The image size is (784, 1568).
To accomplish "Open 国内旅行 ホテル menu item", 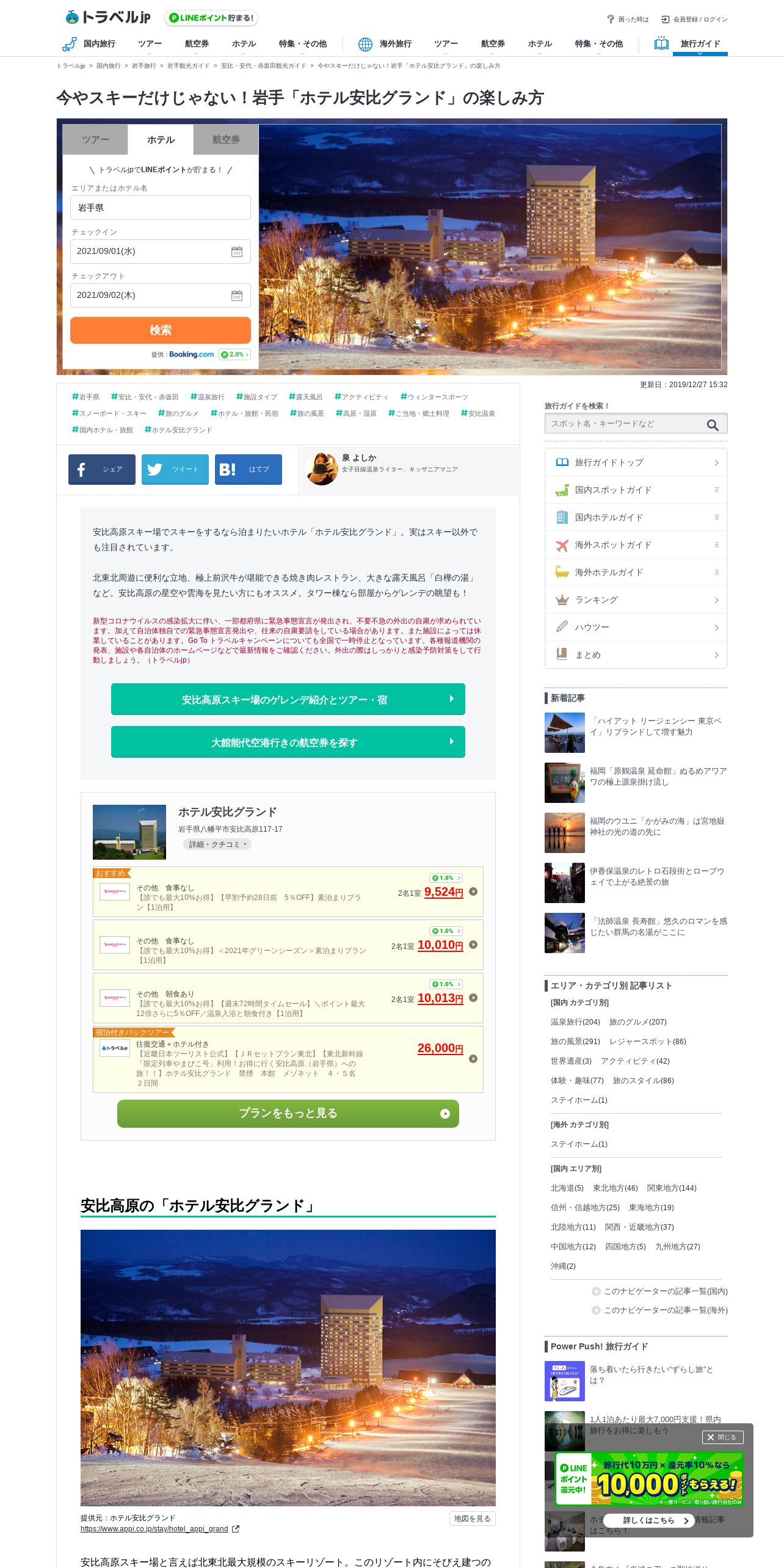I will [244, 45].
